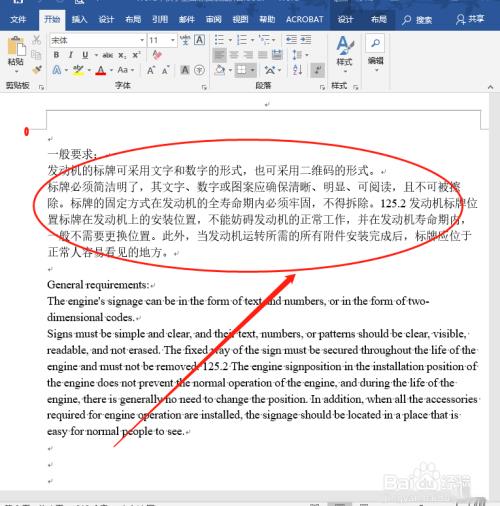
Task: Expand the highlight color dropdown arrow
Action: (x=89, y=70)
